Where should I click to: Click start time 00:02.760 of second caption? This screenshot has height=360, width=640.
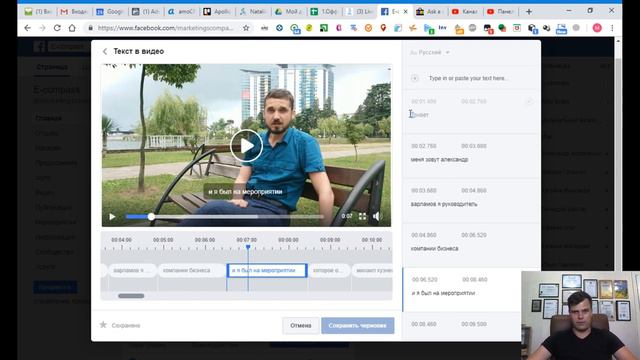pos(424,146)
